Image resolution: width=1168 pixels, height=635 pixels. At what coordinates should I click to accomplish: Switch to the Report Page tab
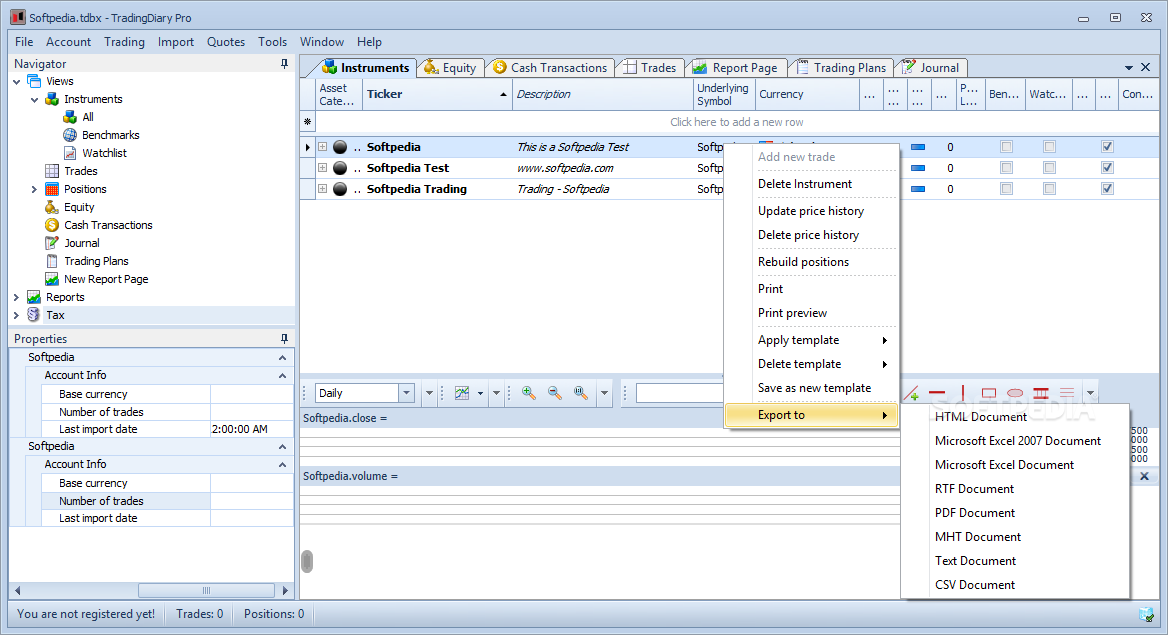click(x=735, y=68)
